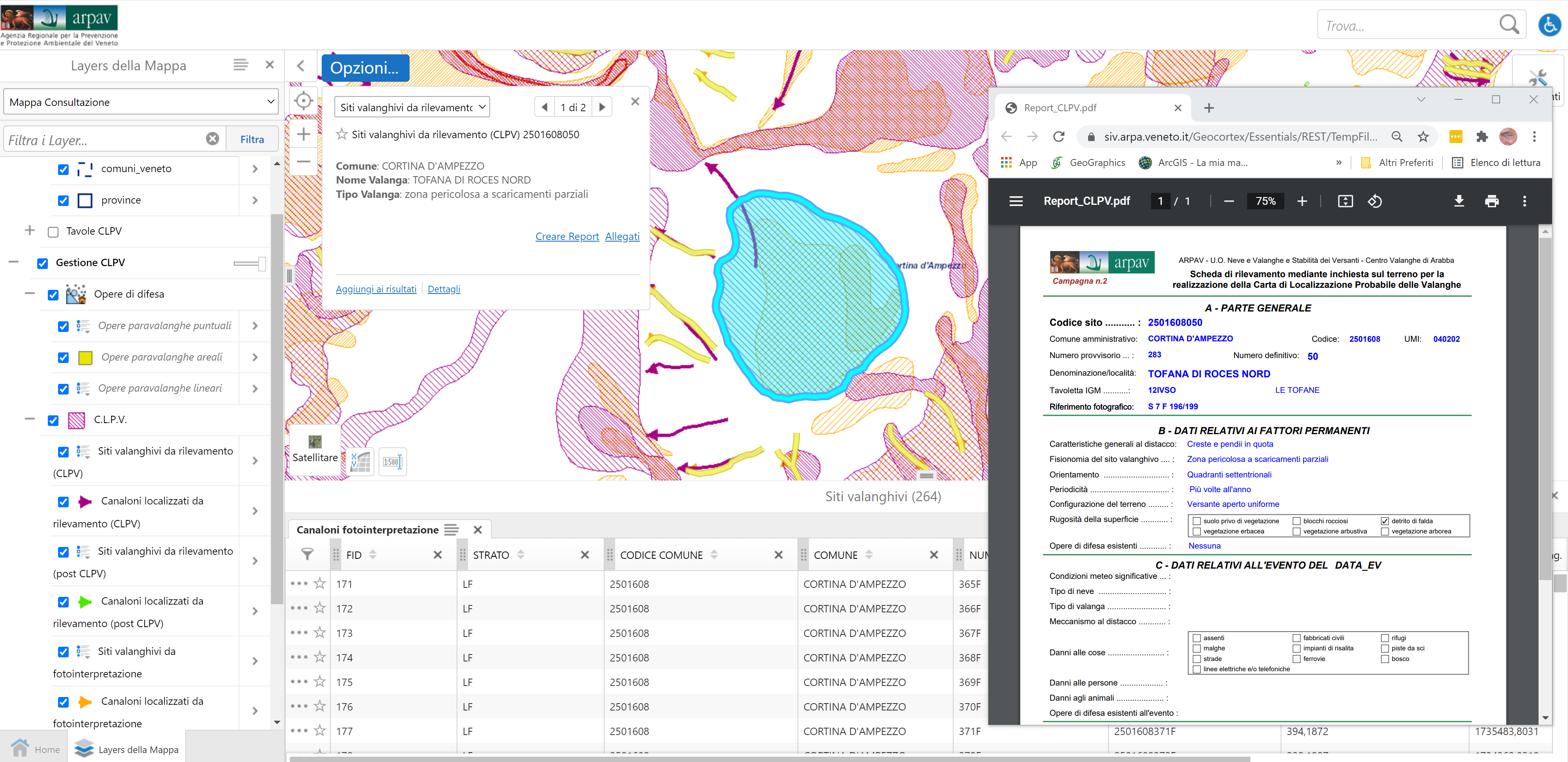
Task: Go to next result in popup pager
Action: 601,107
